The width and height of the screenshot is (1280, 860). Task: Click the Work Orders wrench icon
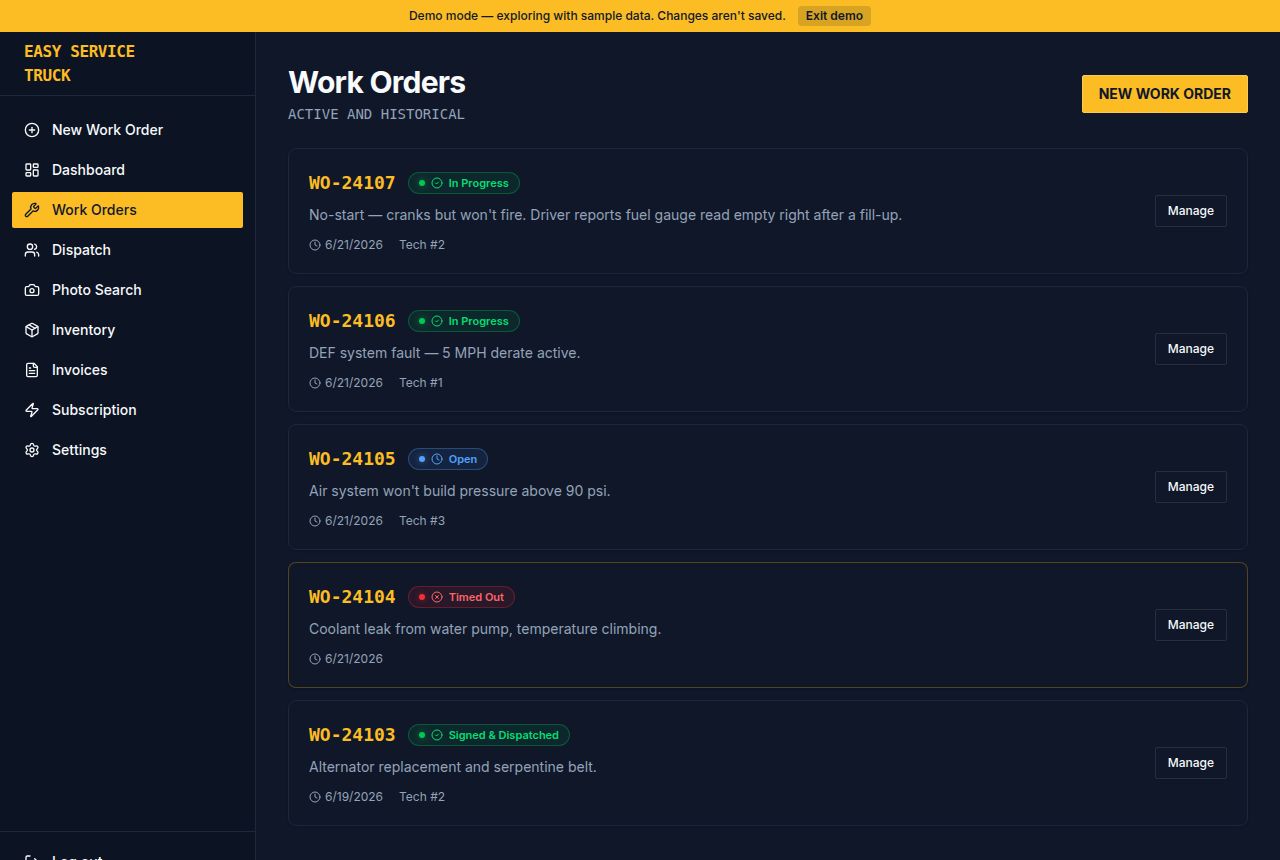click(x=32, y=210)
